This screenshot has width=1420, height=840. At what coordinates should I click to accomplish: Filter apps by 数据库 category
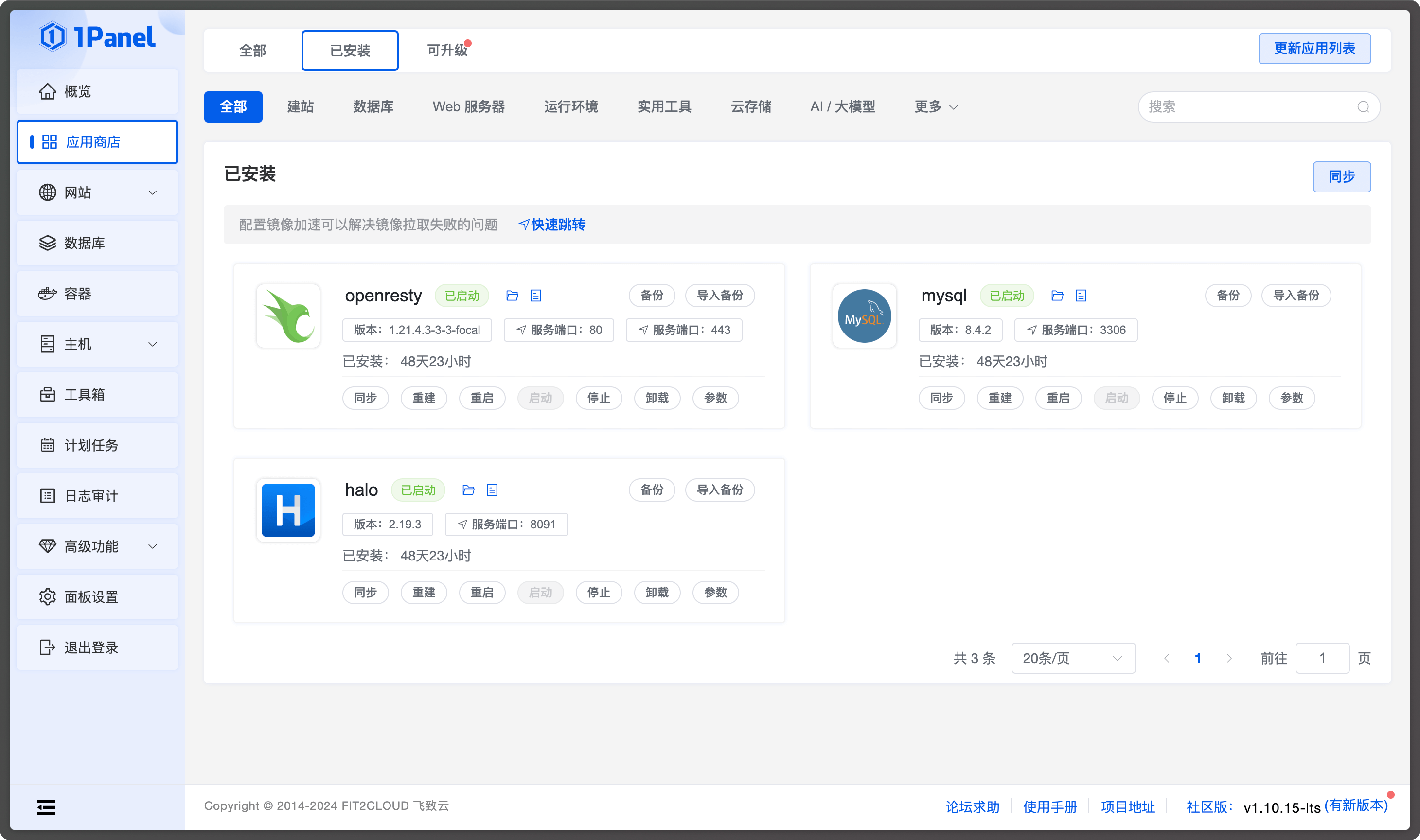coord(373,106)
